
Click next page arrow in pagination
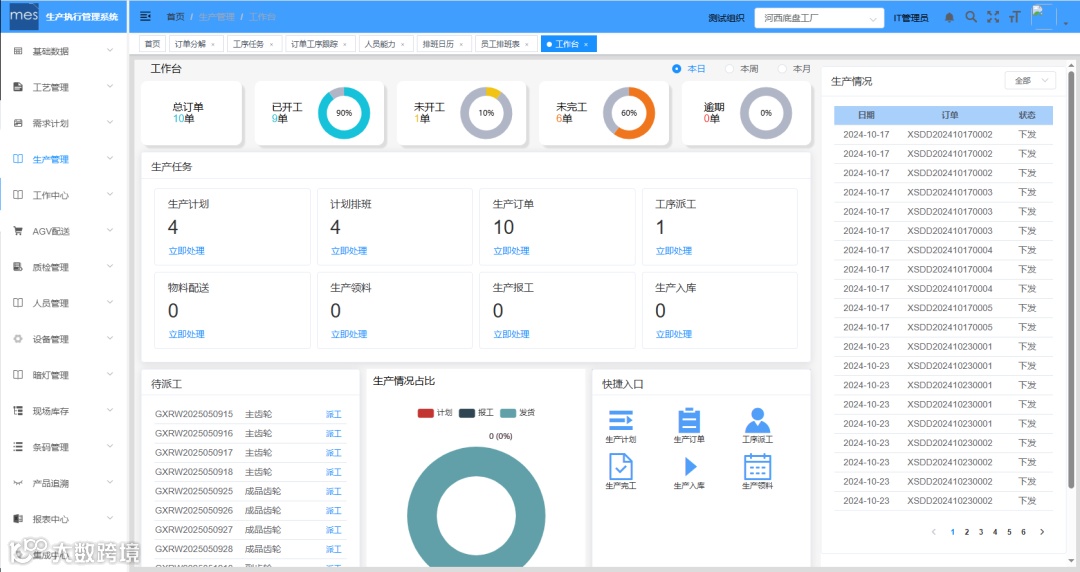[1042, 531]
